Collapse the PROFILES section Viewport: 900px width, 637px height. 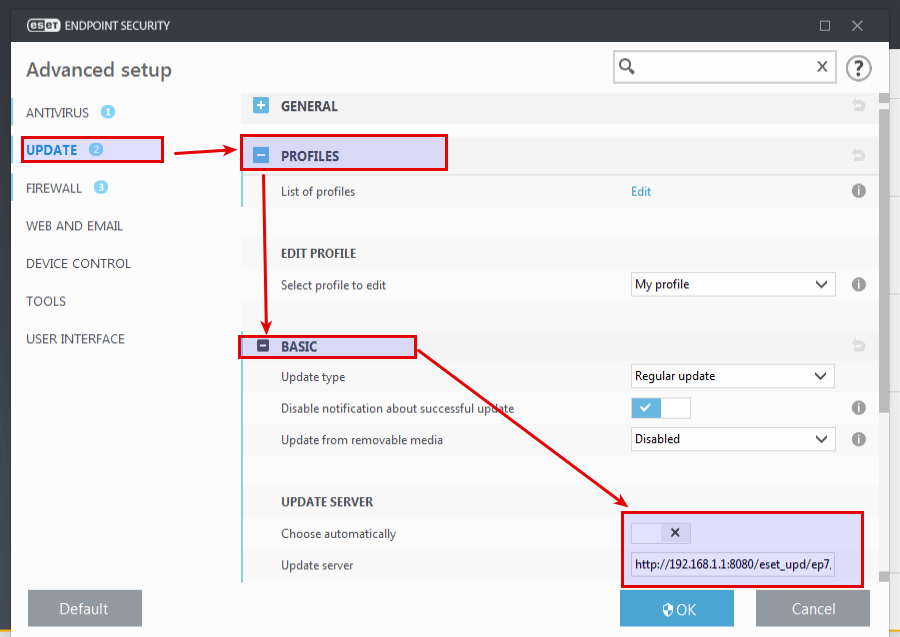(x=261, y=155)
